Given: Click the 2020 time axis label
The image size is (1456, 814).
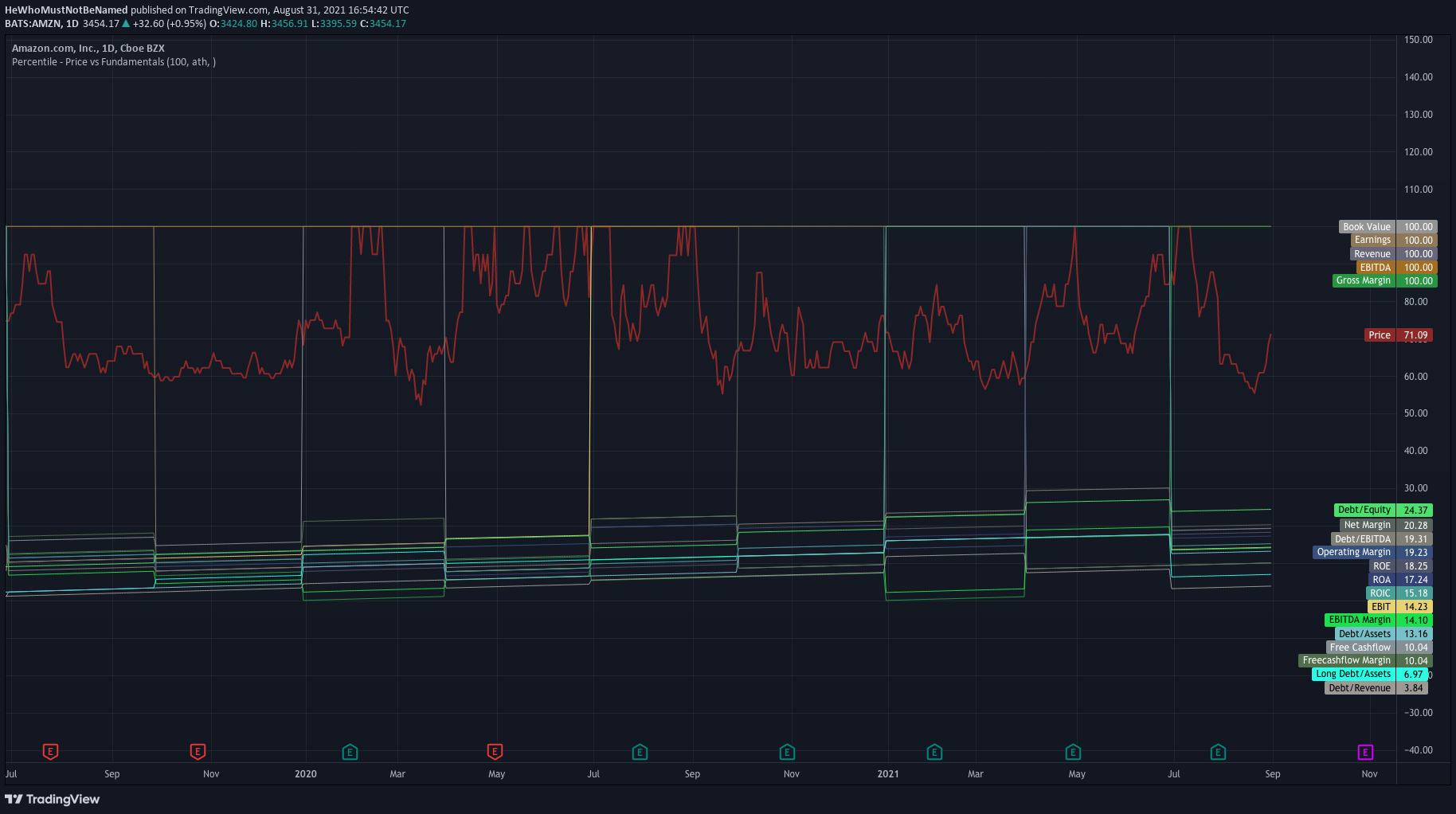Looking at the screenshot, I should click(306, 774).
